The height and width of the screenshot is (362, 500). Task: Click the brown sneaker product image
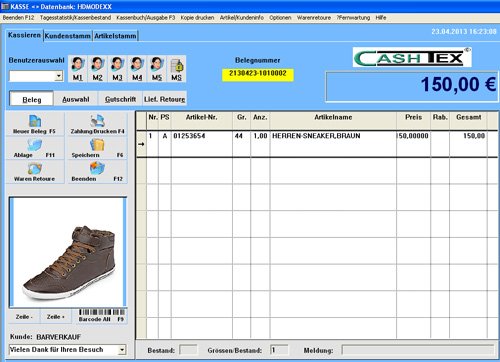68,252
